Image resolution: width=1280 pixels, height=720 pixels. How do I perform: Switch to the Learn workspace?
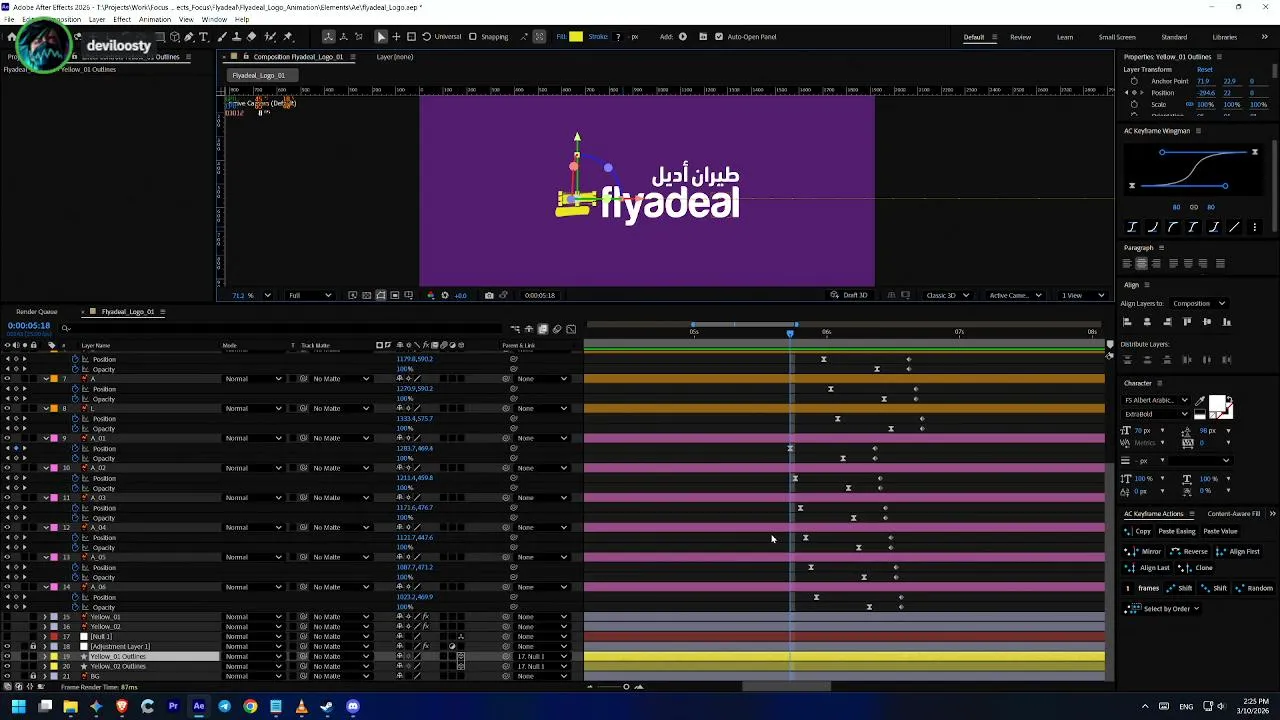[x=1065, y=37]
